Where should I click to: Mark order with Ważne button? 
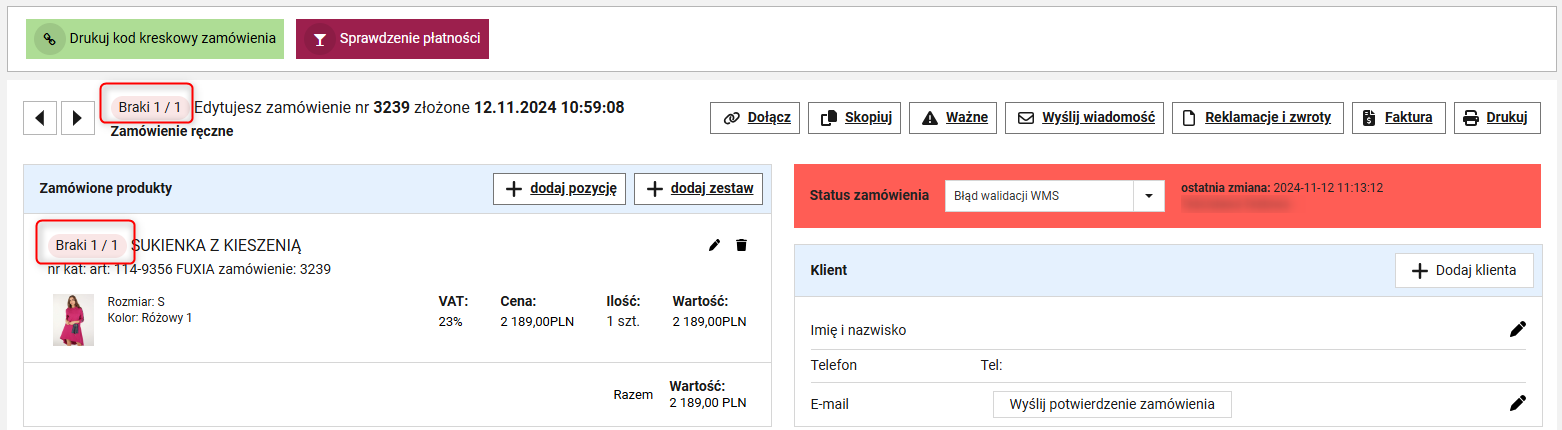(x=954, y=117)
